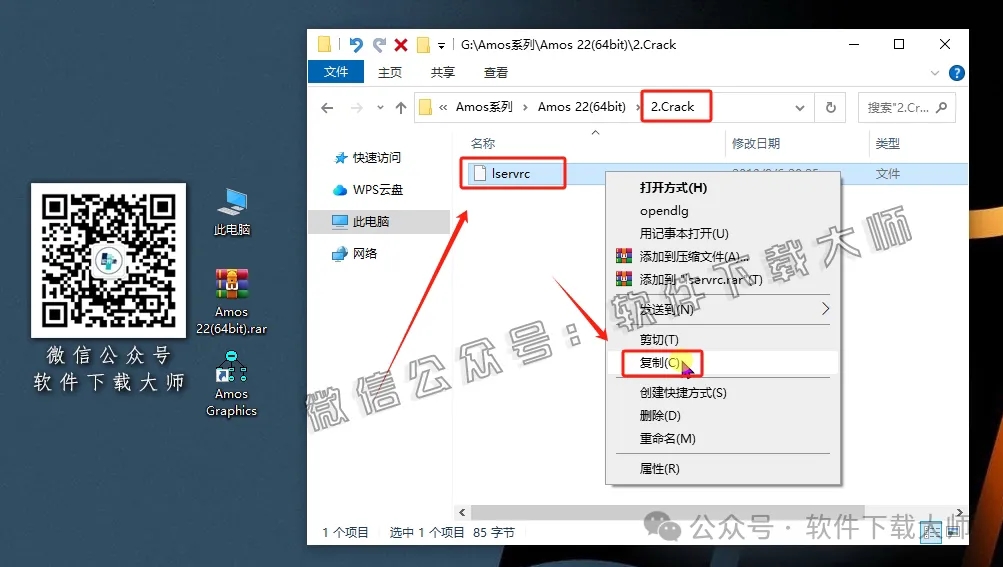Viewport: 1003px width, 567px height.
Task: Click 2.Crack in the address path
Action: (672, 107)
